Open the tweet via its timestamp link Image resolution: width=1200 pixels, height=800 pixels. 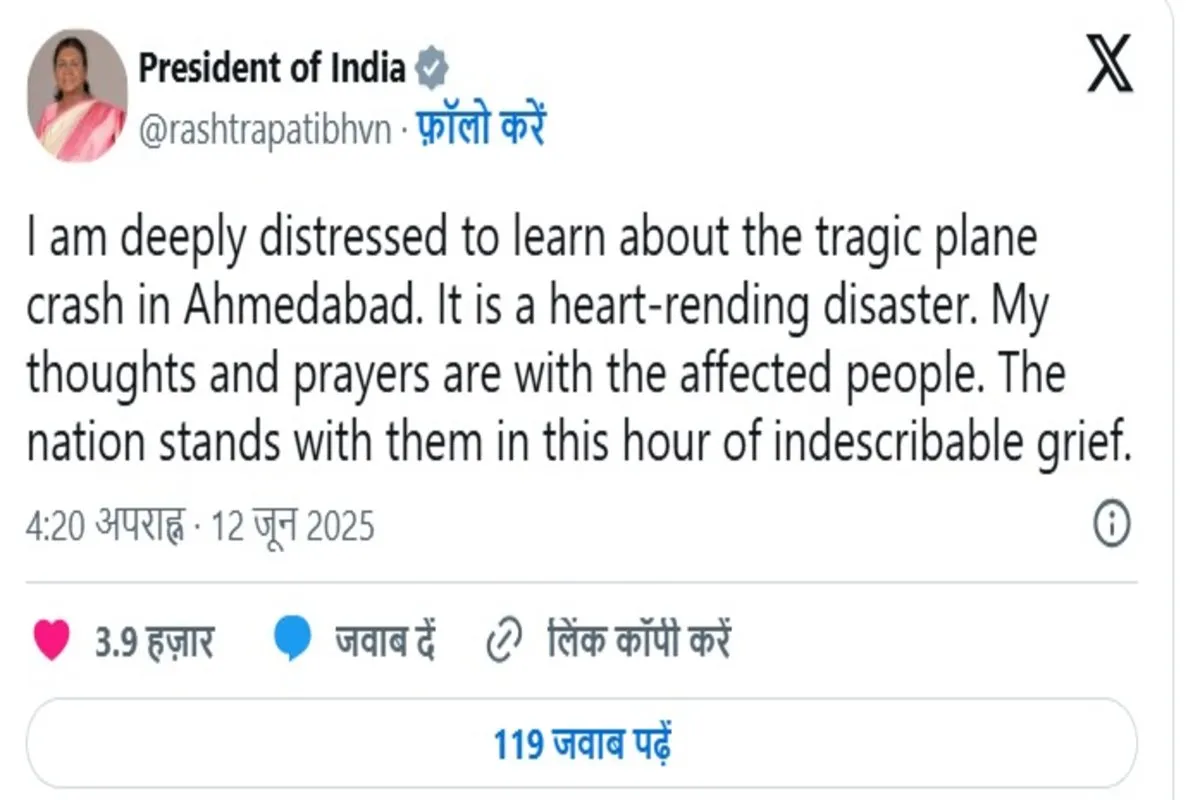pyautogui.click(x=197, y=520)
